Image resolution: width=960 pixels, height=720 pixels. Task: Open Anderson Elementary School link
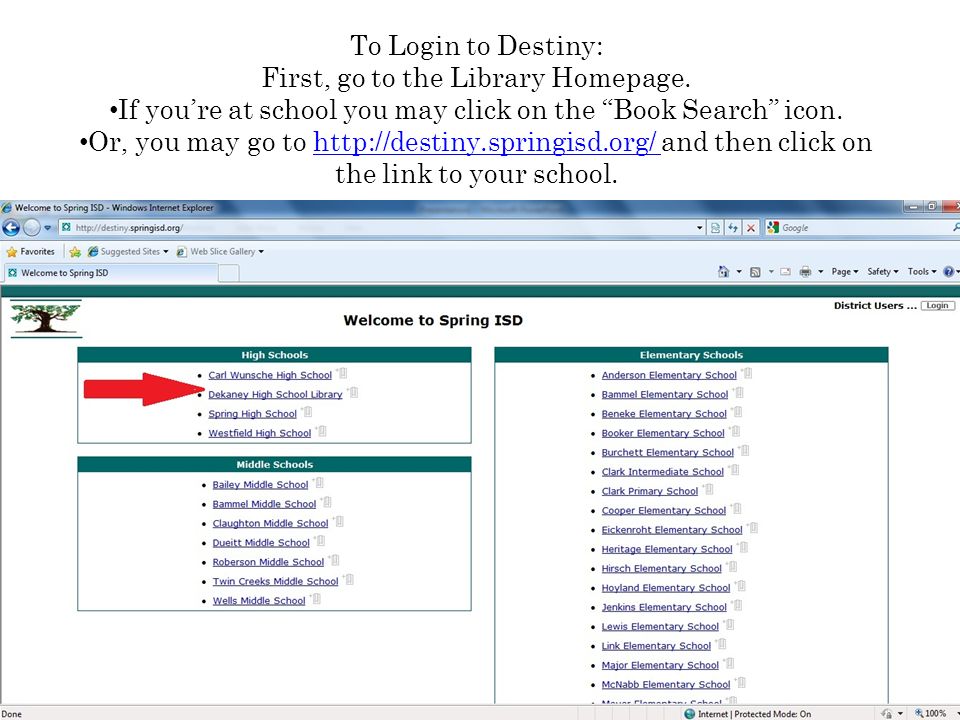pos(669,375)
